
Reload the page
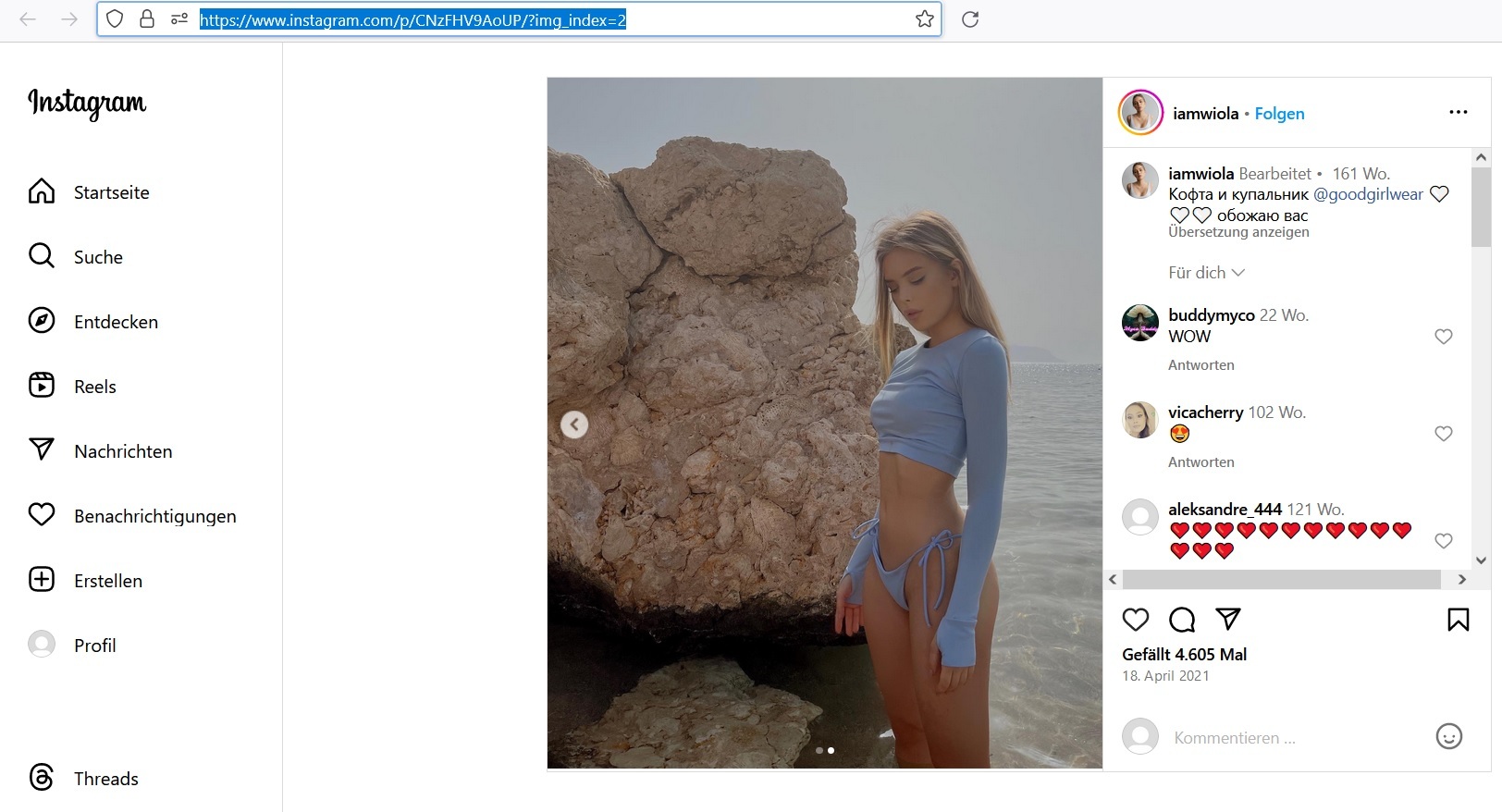[970, 19]
